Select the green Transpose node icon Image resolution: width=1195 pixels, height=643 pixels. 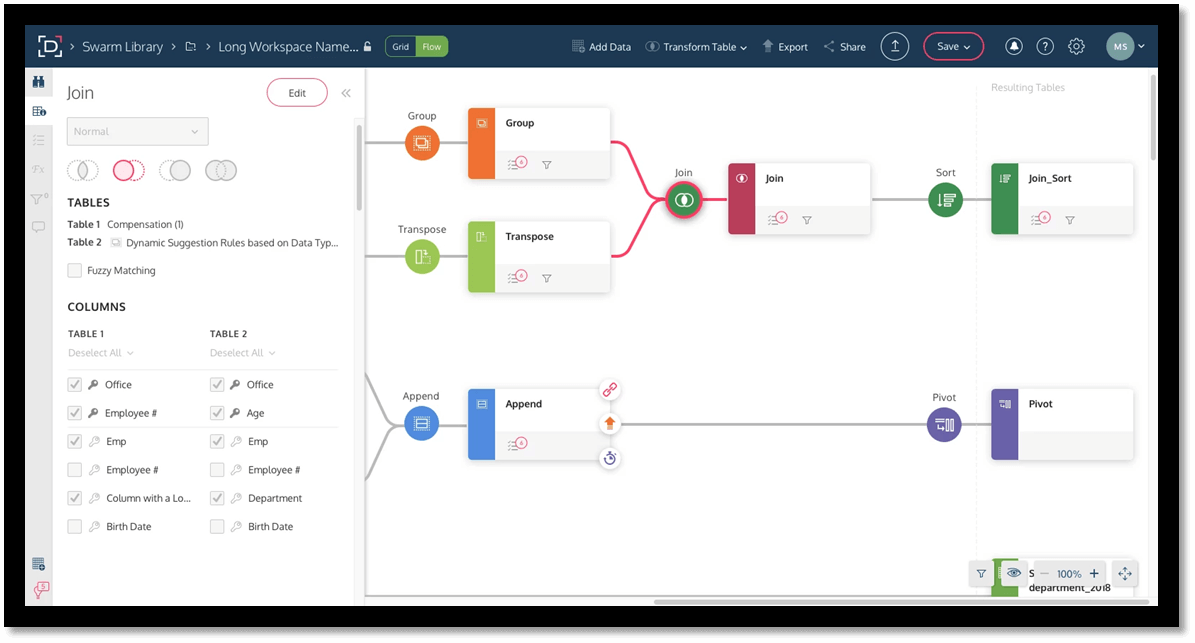click(422, 257)
